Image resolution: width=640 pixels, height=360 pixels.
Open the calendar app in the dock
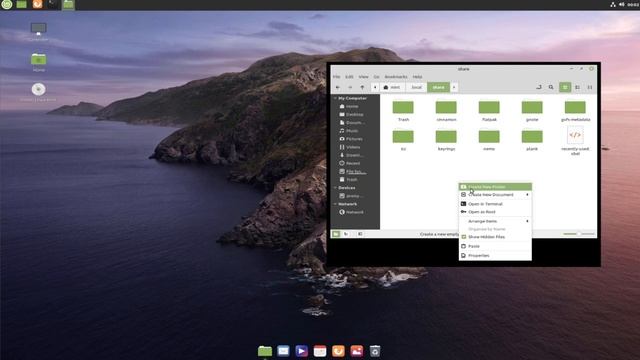pos(320,351)
